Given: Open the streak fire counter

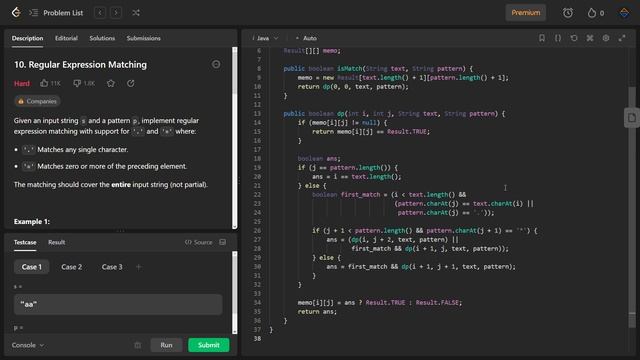Looking at the screenshot, I should [x=596, y=13].
